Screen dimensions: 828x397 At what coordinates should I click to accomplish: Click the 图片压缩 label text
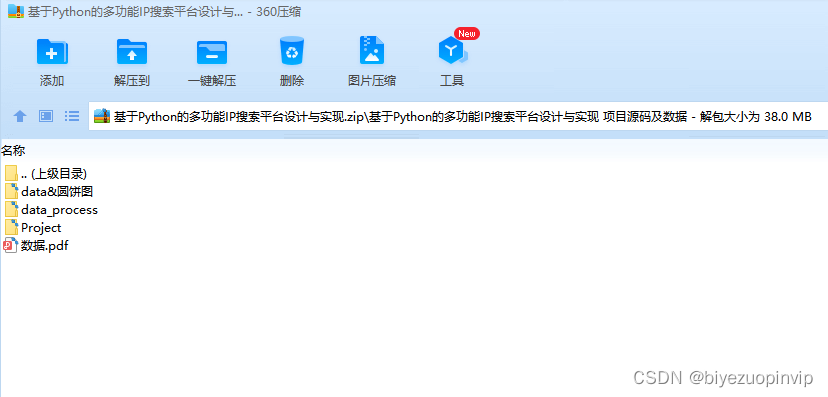372,81
